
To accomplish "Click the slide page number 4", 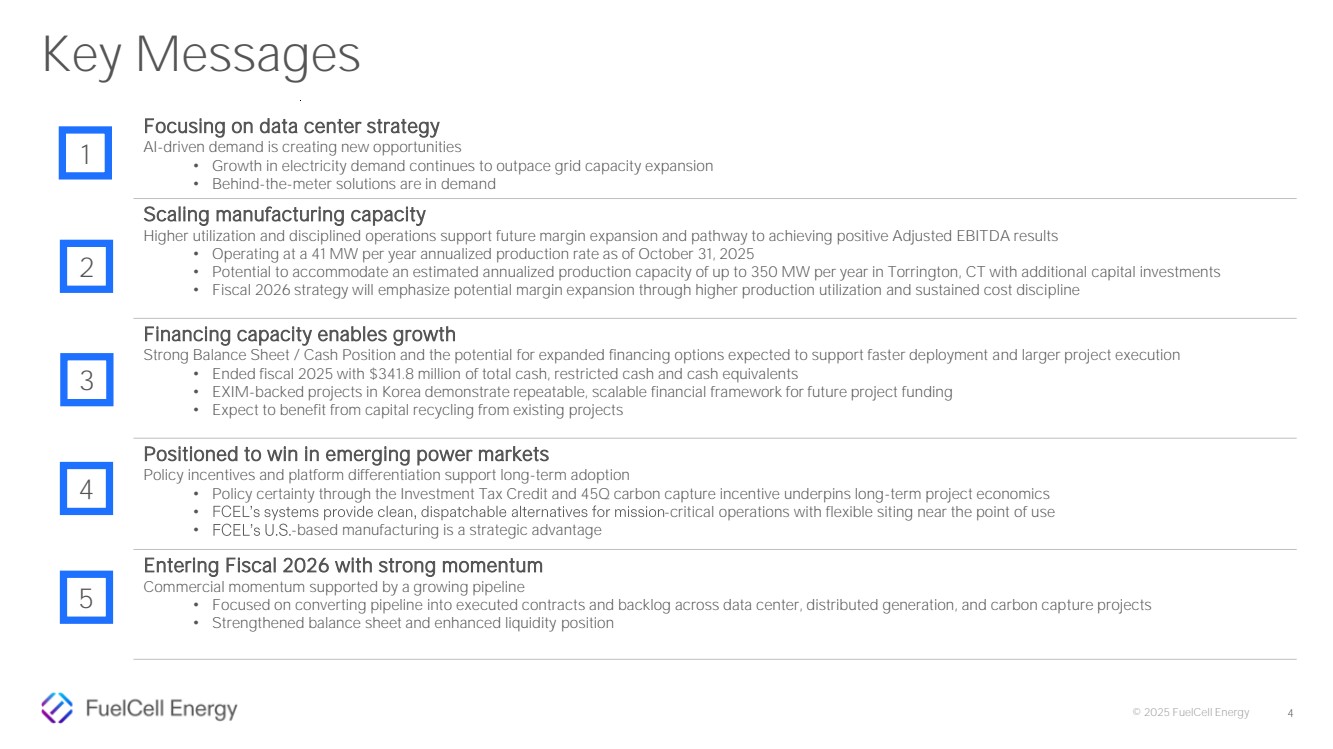I will pos(1290,713).
